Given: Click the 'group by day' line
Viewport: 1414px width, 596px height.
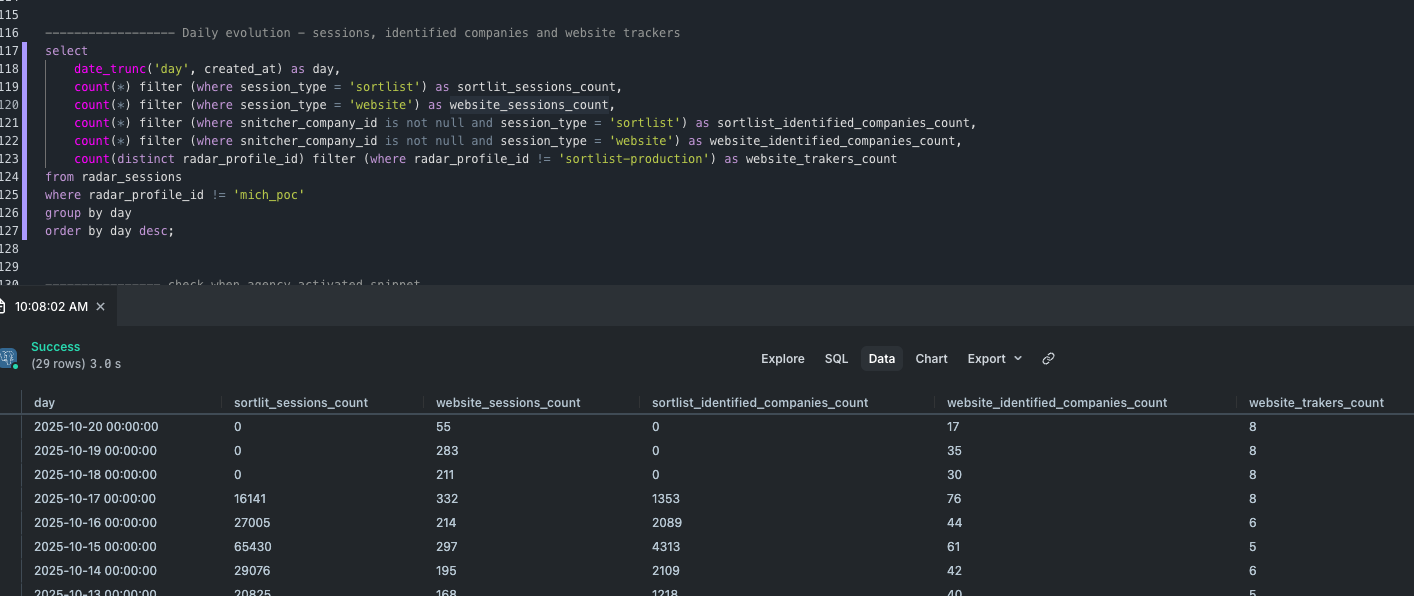Looking at the screenshot, I should click(88, 213).
